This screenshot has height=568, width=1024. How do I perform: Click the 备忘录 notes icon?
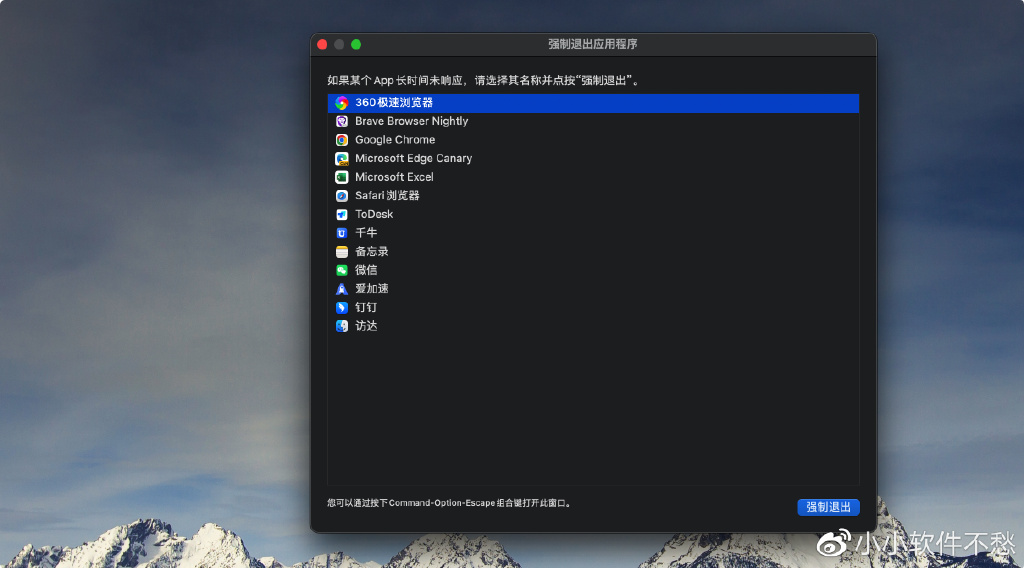pyautogui.click(x=342, y=251)
